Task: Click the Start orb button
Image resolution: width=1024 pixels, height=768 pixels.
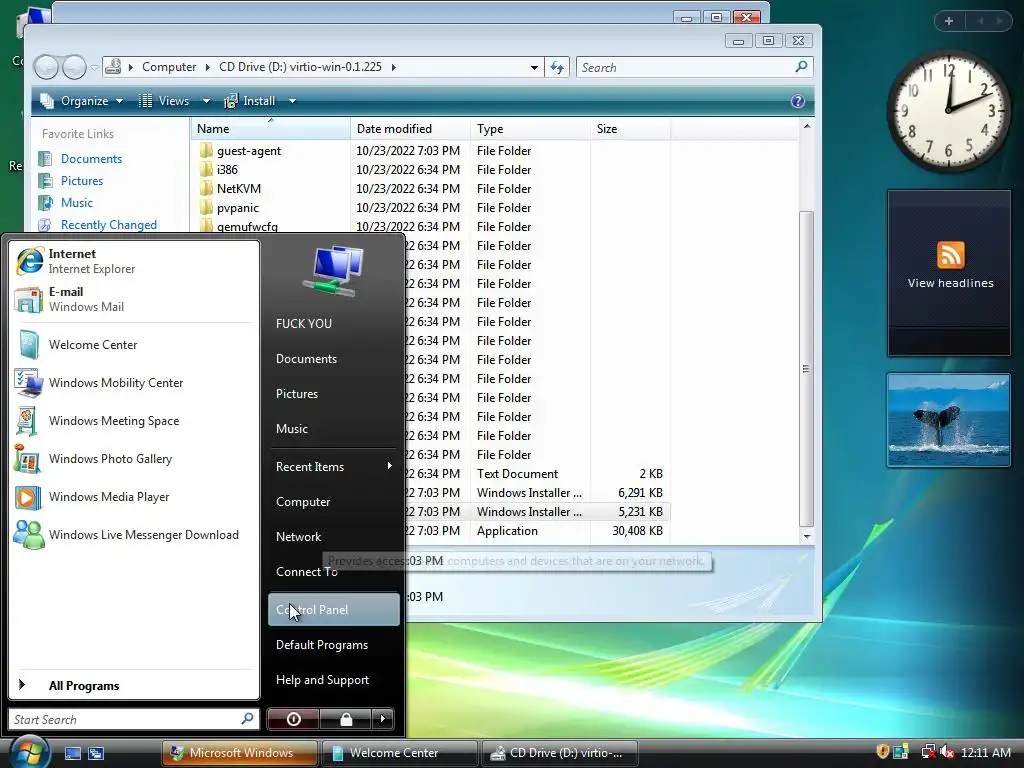Action: (29, 752)
